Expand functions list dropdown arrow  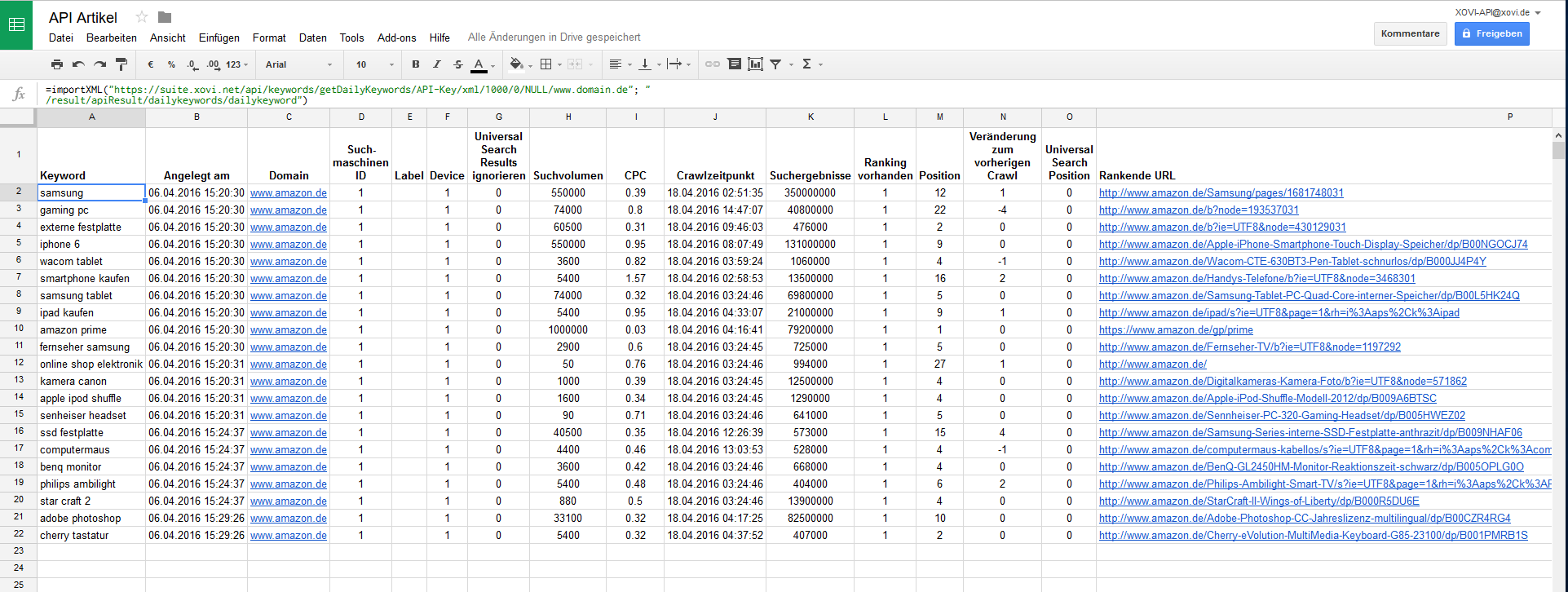[820, 65]
